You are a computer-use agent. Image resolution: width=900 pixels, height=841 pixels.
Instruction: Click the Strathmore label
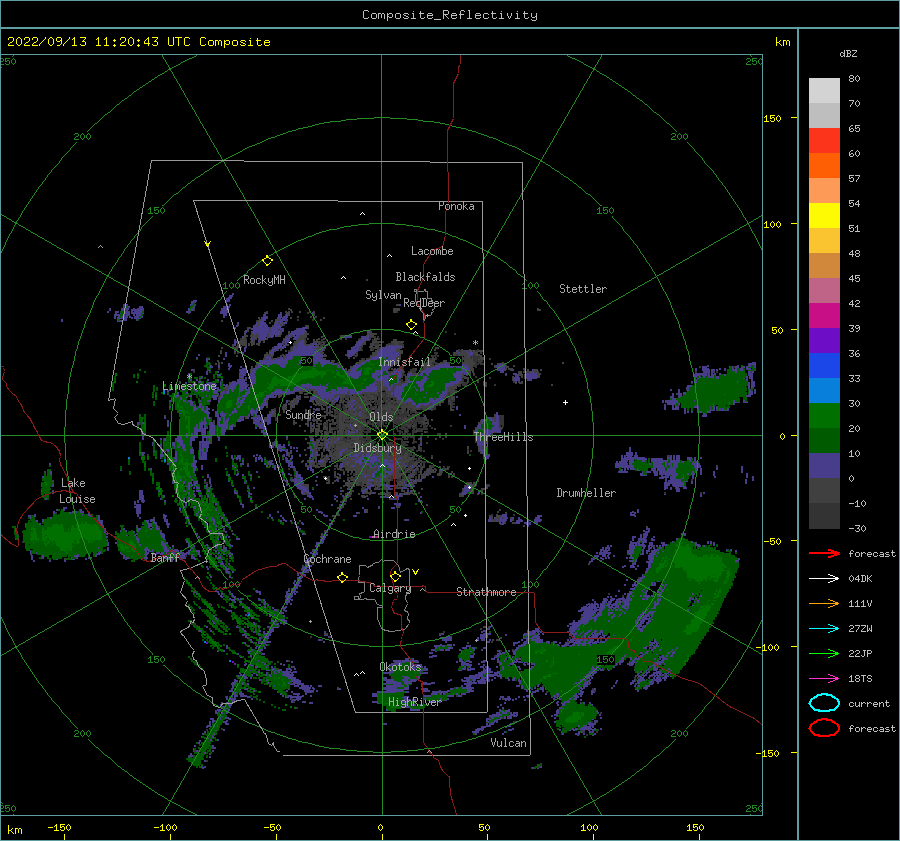[x=486, y=592]
